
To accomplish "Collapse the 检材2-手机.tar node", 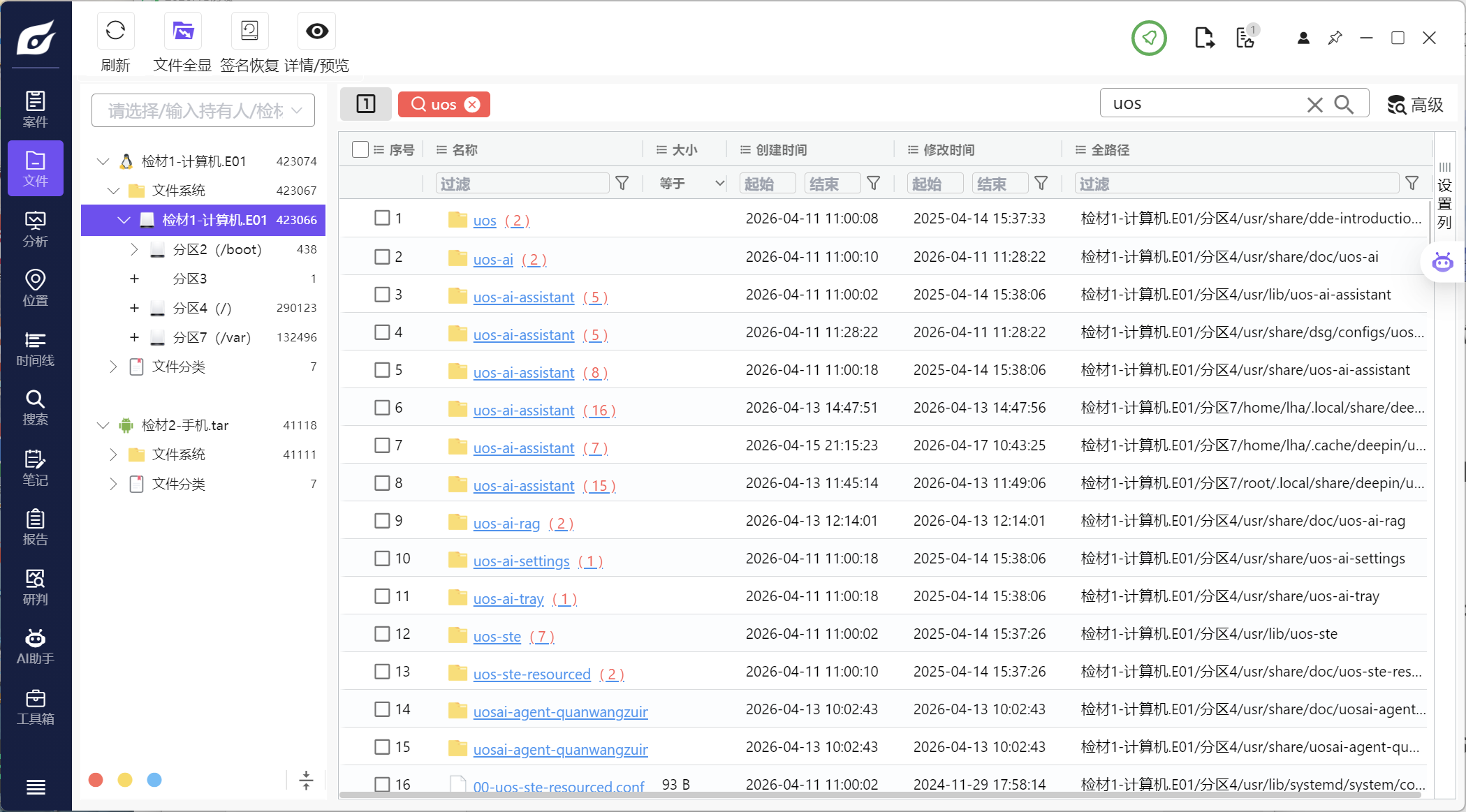I will pos(103,425).
